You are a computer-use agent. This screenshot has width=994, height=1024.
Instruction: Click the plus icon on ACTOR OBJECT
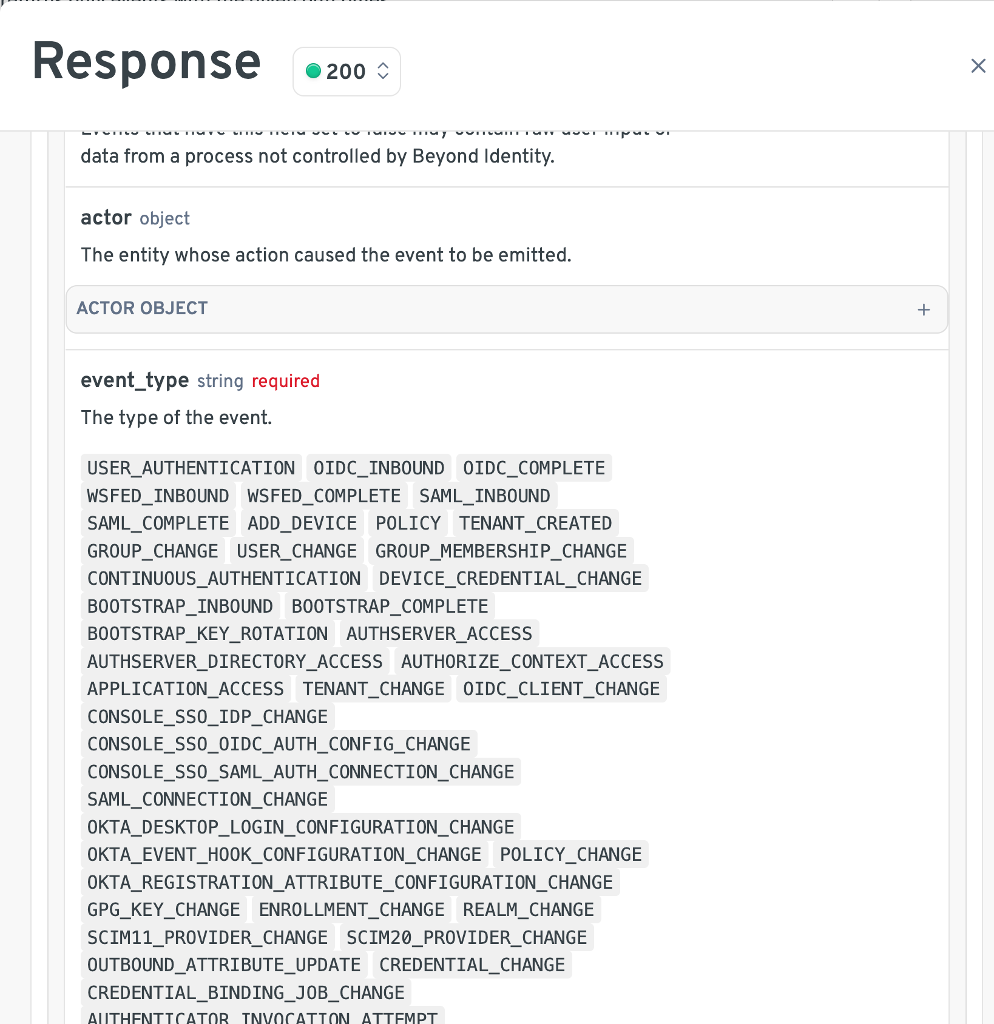coord(924,310)
